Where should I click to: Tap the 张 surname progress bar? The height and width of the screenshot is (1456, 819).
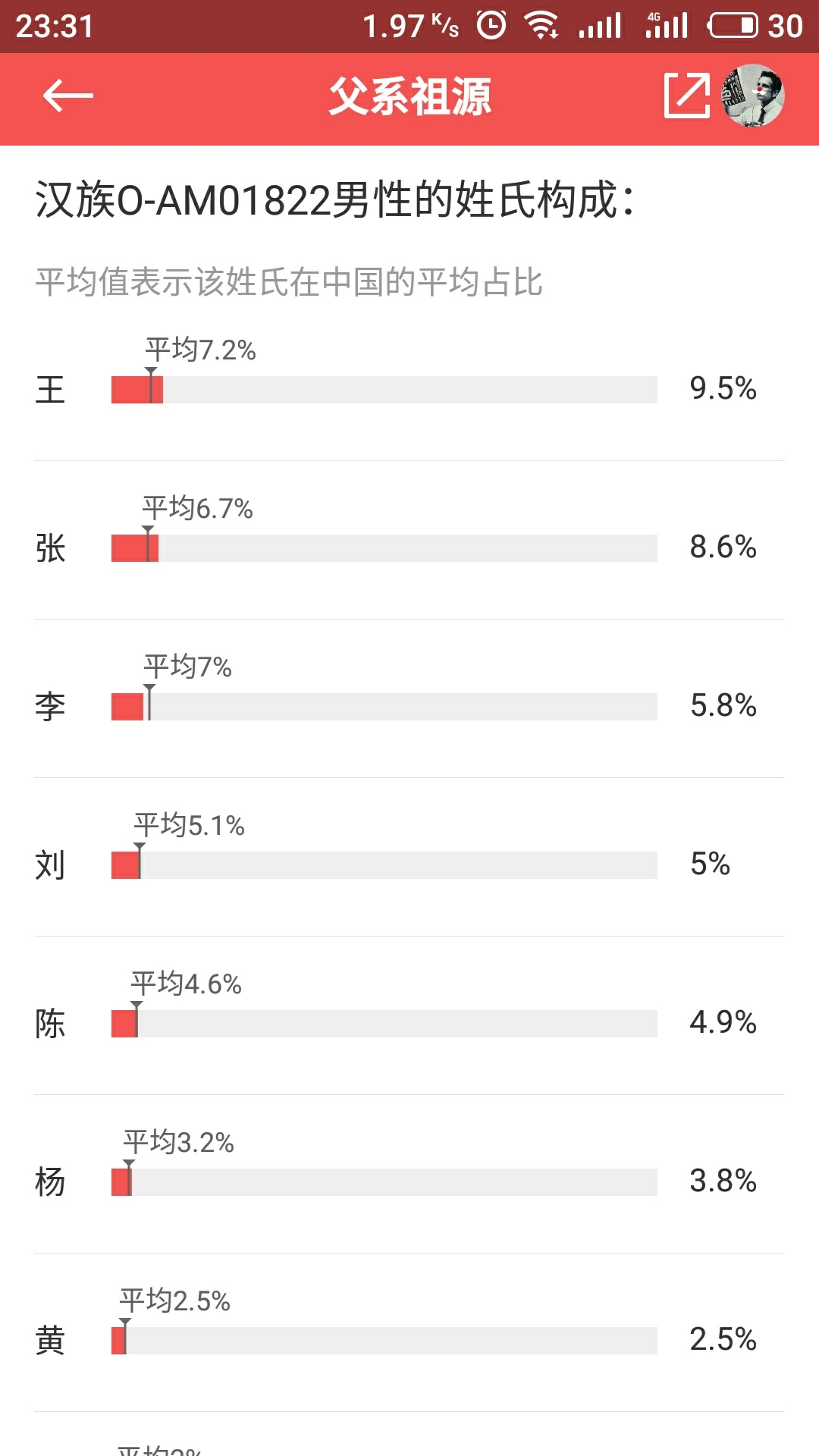pyautogui.click(x=384, y=548)
